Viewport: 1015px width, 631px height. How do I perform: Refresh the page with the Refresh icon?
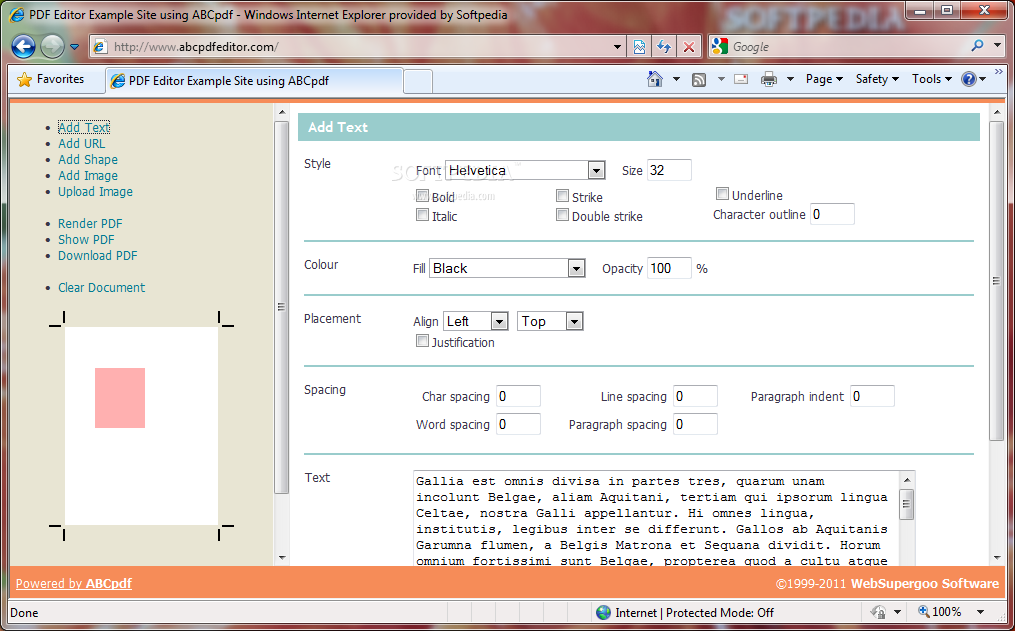coord(664,47)
